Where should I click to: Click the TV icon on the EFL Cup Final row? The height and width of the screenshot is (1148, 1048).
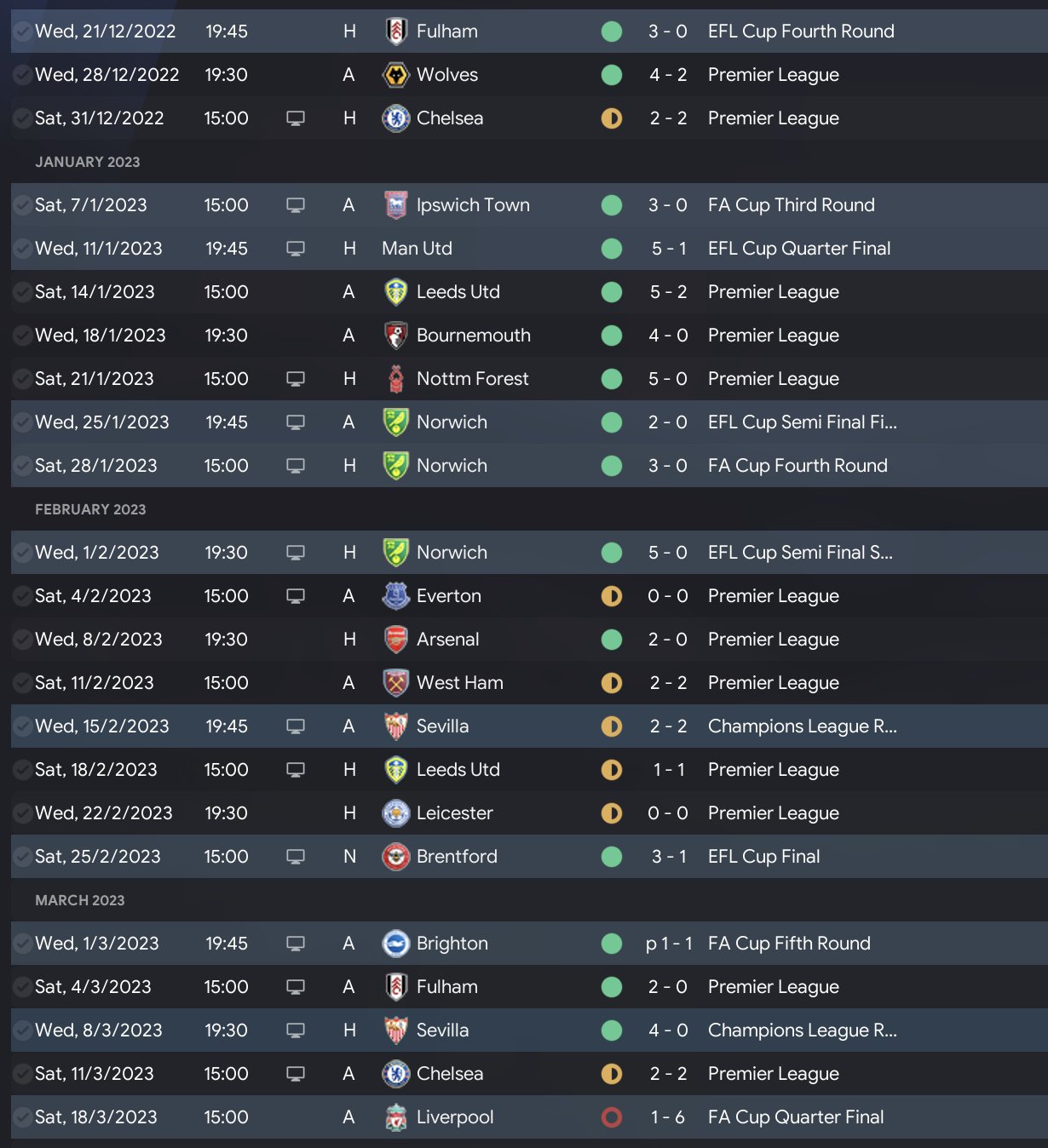tap(296, 857)
